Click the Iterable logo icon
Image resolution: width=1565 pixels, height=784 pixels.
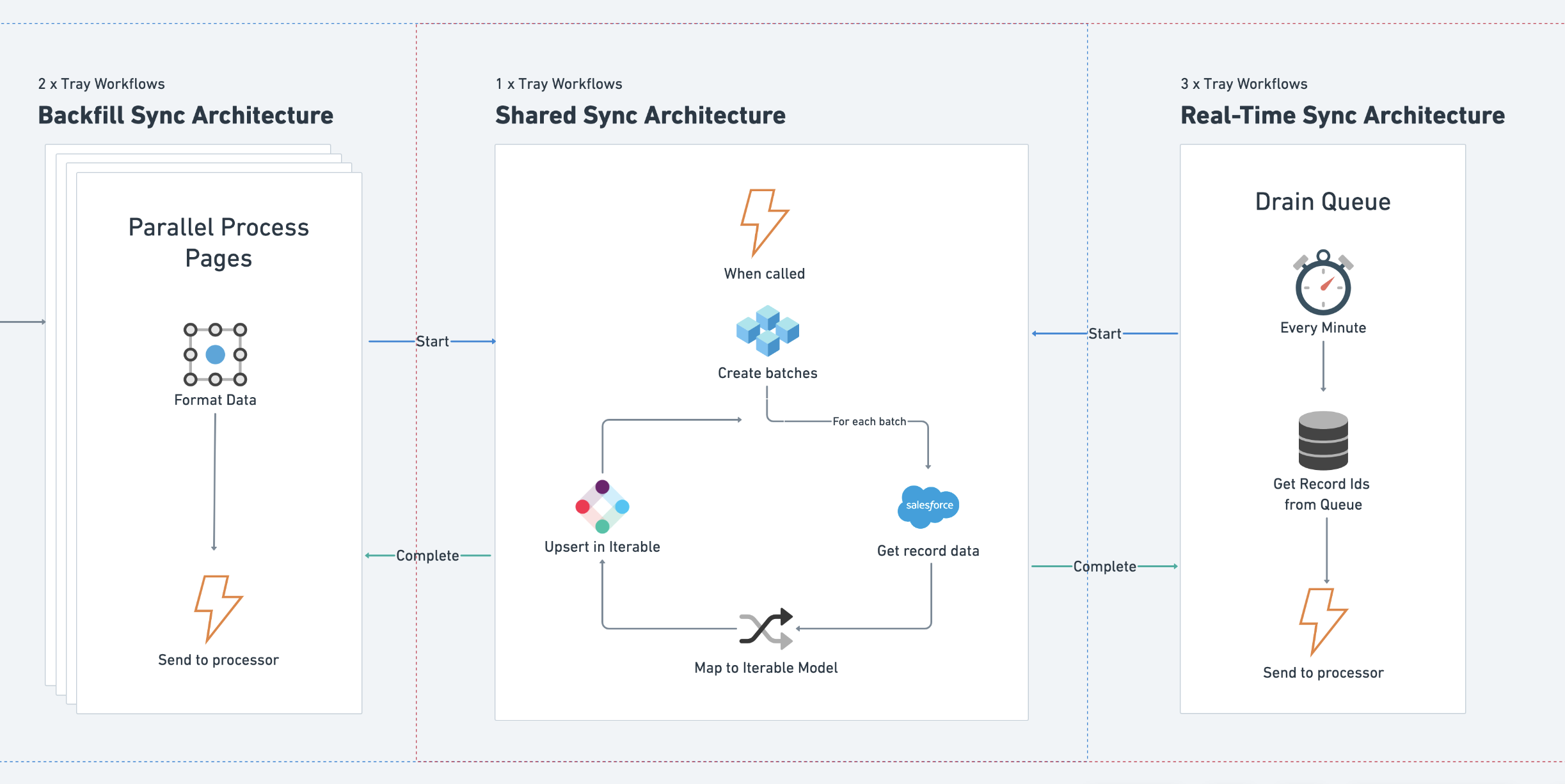pyautogui.click(x=602, y=506)
